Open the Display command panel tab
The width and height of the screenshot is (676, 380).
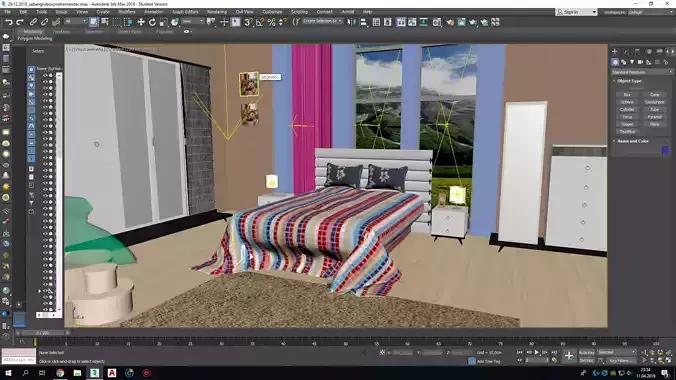[660, 51]
